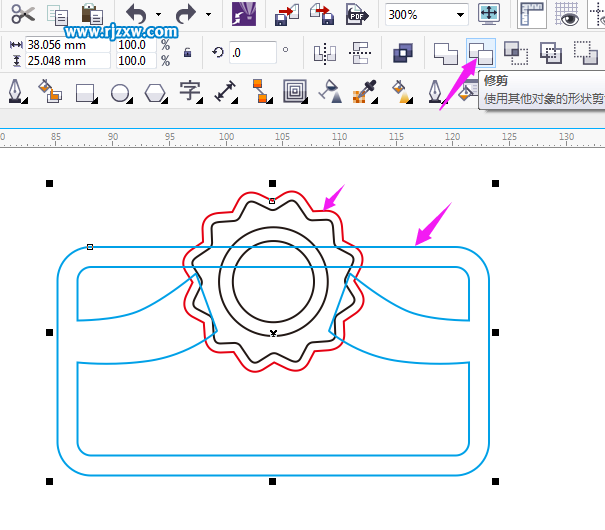The width and height of the screenshot is (605, 530).
Task: Mirror the selection horizontally
Action: click(325, 53)
